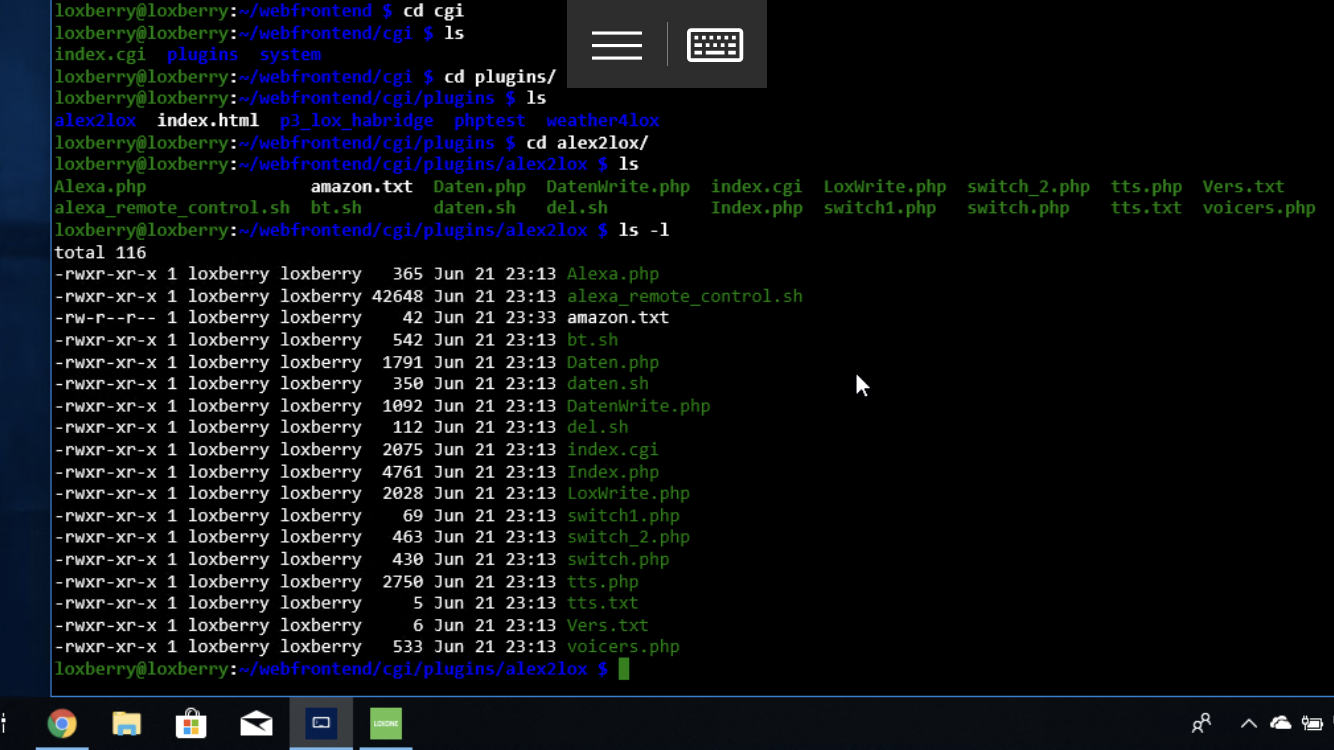
Task: Open Google Chrome from the taskbar
Action: 62,723
